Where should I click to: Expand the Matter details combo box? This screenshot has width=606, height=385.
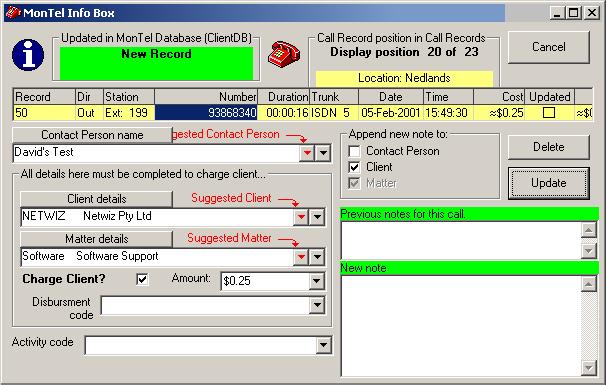click(x=317, y=257)
